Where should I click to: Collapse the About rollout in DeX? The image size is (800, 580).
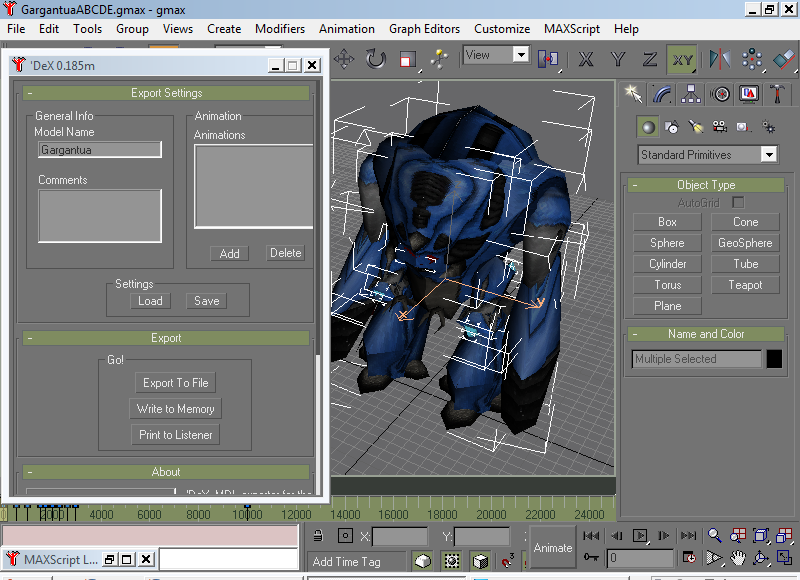[x=166, y=472]
